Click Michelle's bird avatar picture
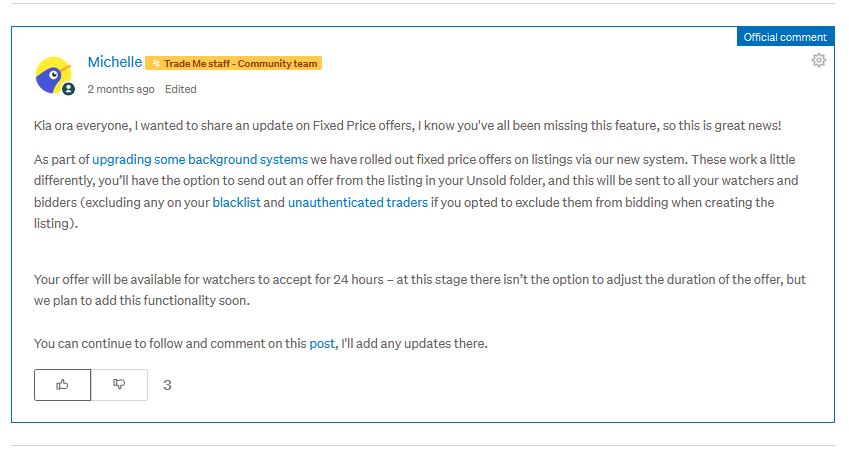The height and width of the screenshot is (470, 849). point(52,74)
